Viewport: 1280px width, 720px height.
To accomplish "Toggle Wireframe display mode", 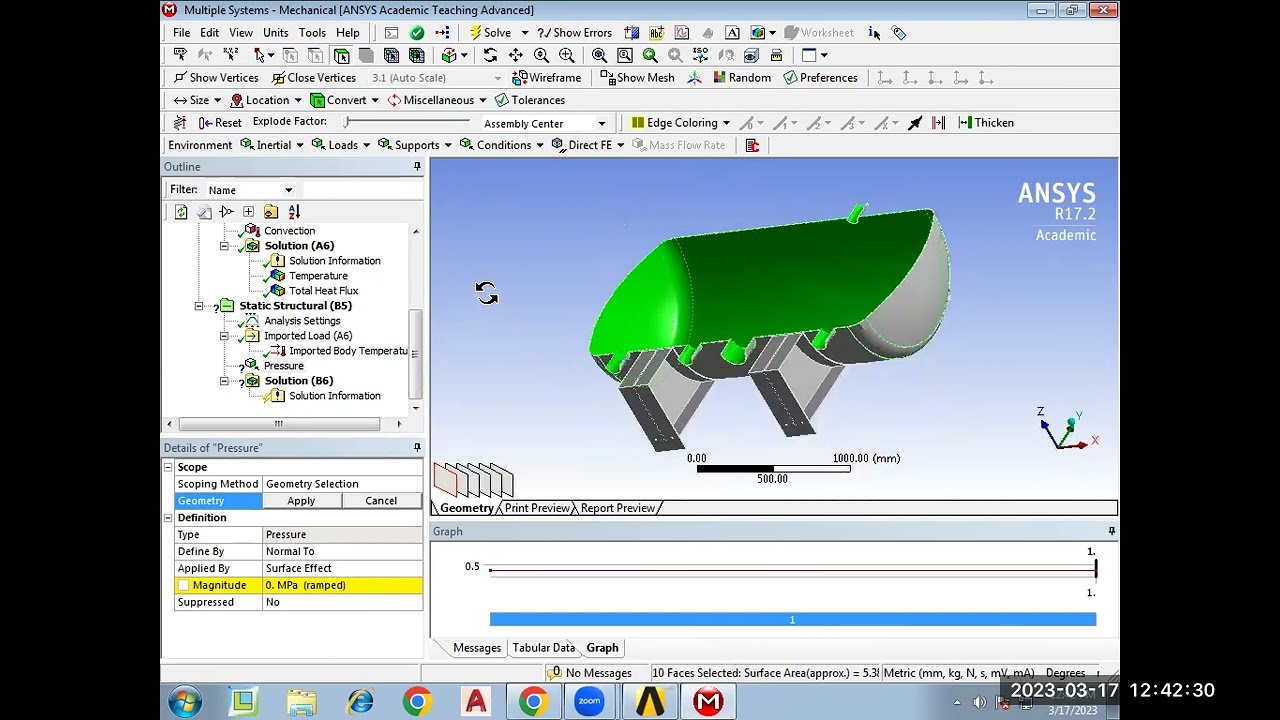I will pos(546,78).
